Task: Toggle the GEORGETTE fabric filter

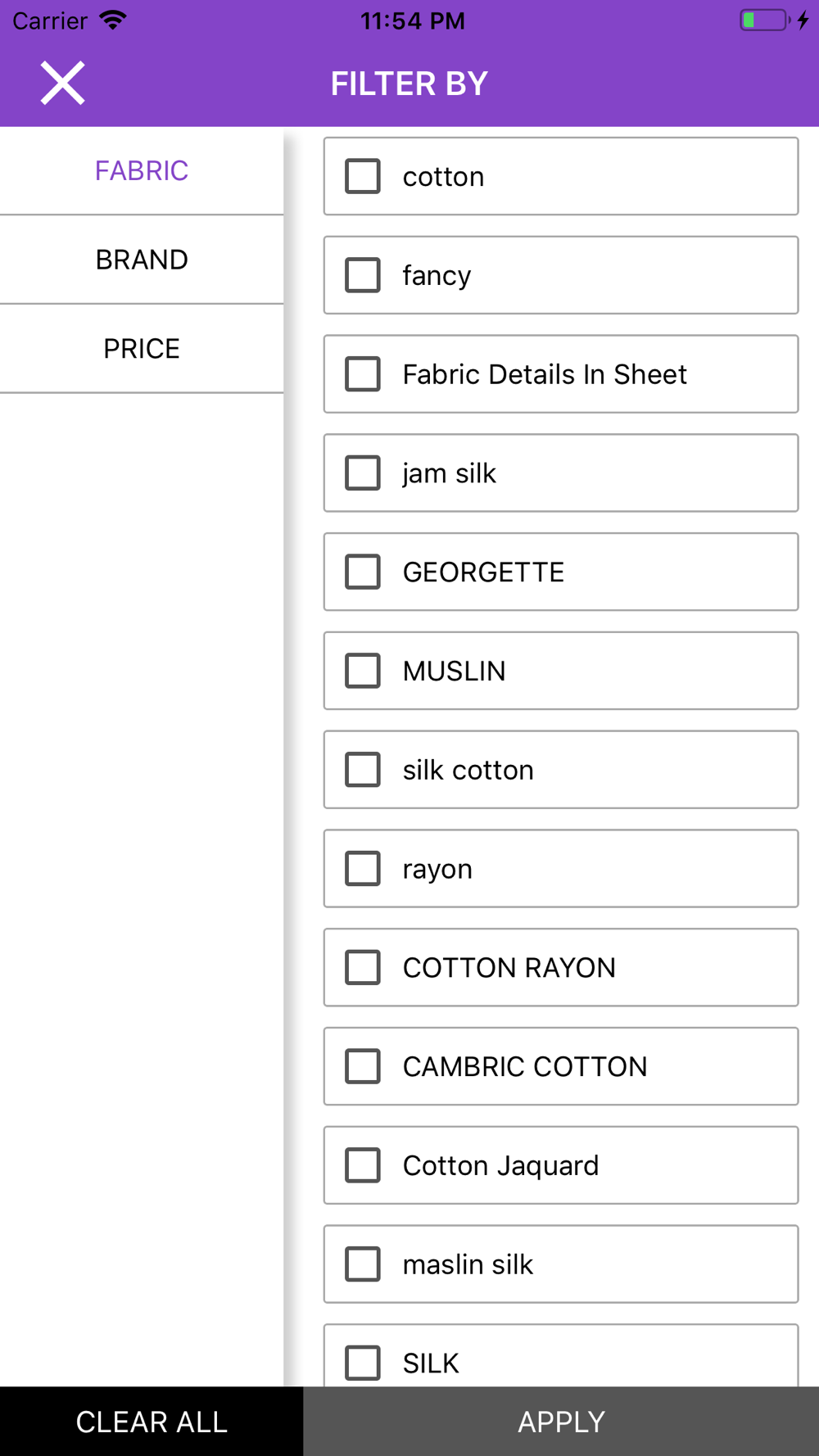Action: tap(363, 572)
